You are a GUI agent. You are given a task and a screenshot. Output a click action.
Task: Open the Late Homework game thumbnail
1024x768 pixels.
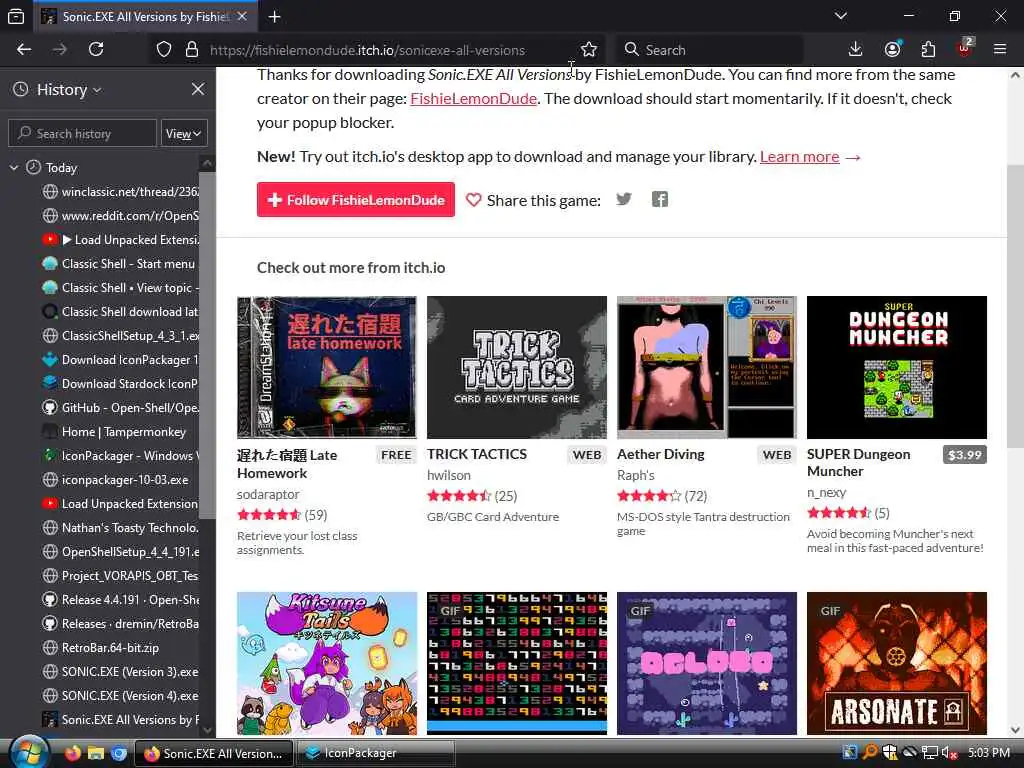pos(327,367)
